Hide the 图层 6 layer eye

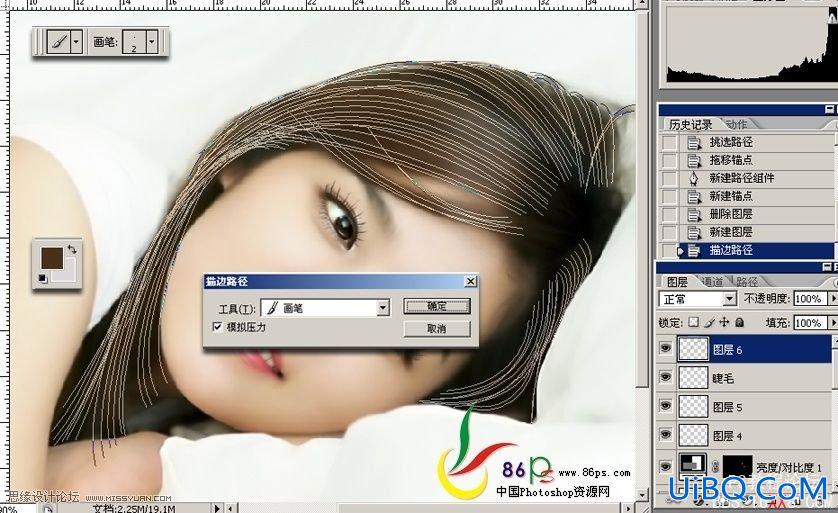click(x=665, y=348)
